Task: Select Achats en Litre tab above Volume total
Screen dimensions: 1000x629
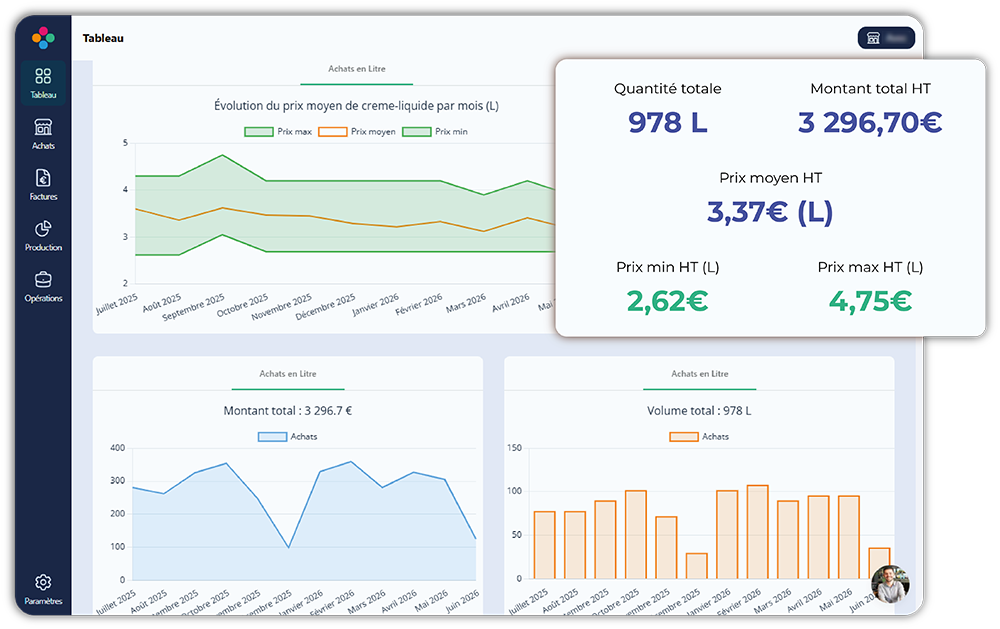Action: (700, 374)
